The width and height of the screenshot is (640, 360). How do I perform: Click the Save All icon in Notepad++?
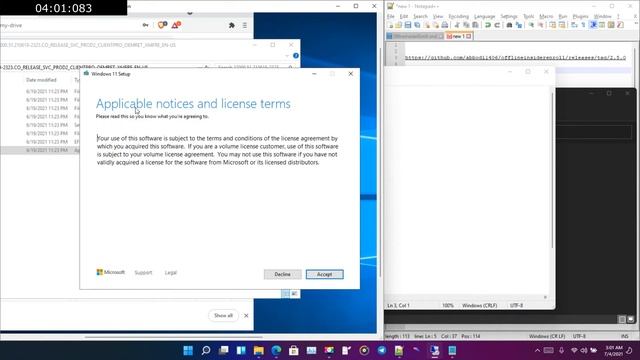click(x=417, y=25)
